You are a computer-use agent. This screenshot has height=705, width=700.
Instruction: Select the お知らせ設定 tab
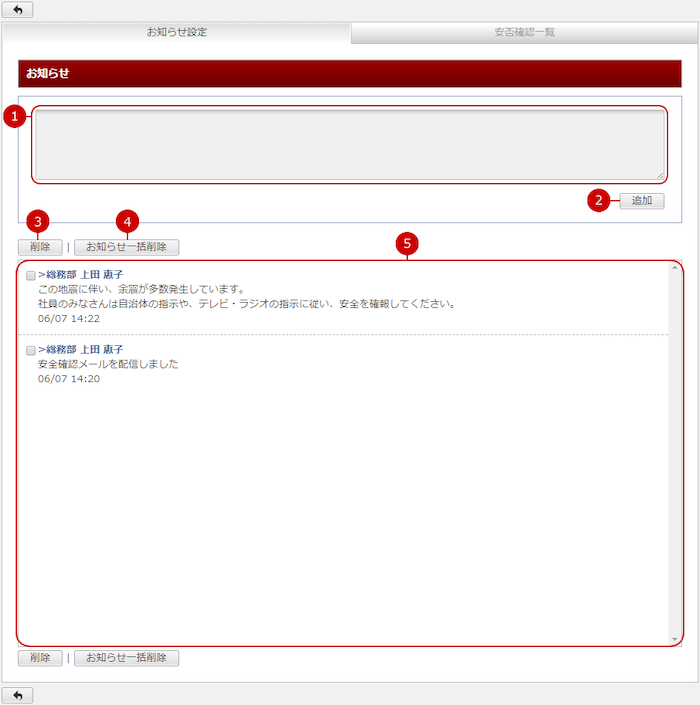coord(177,32)
